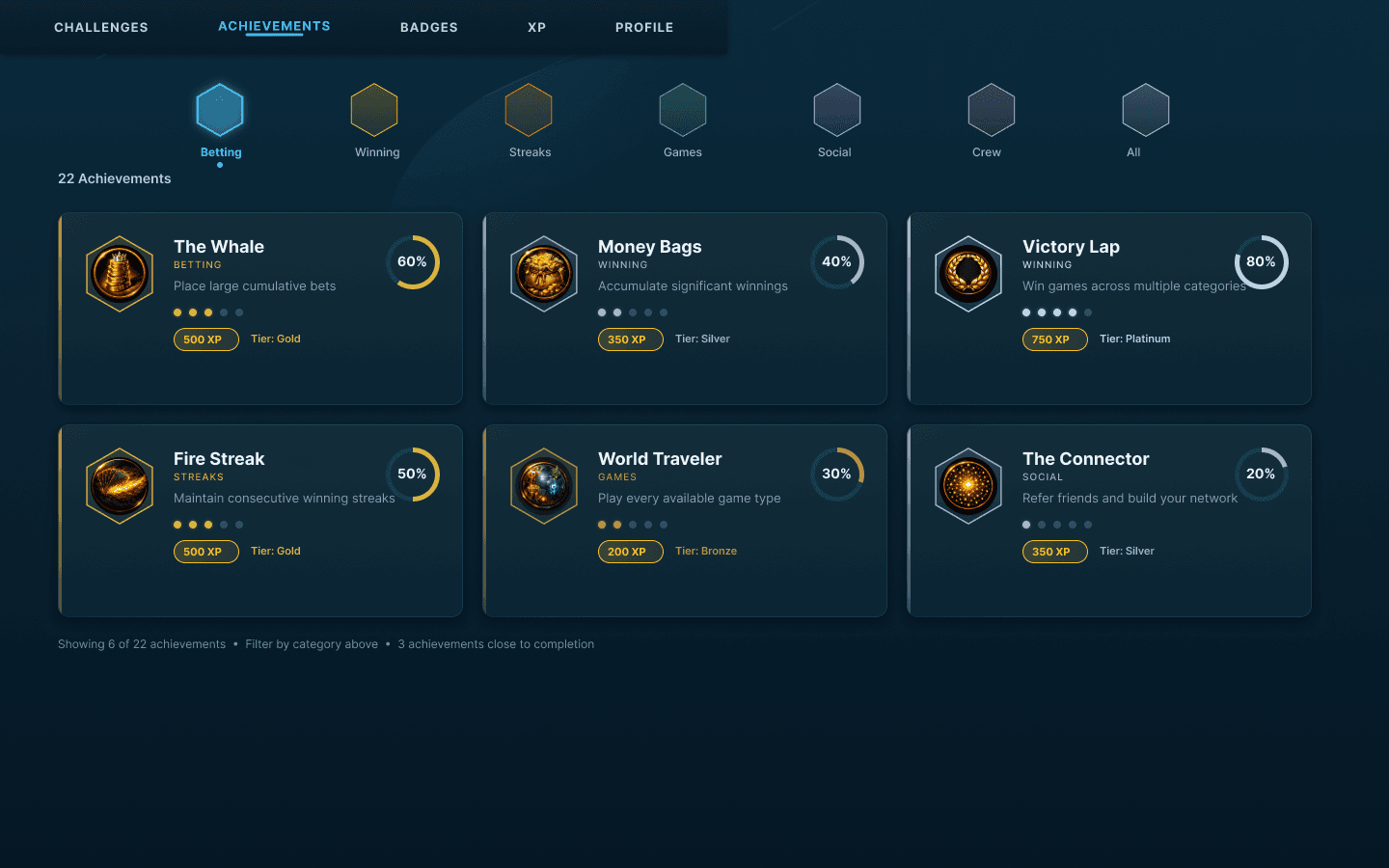
Task: Click the 60% progress ring on The Whale
Action: (x=413, y=262)
